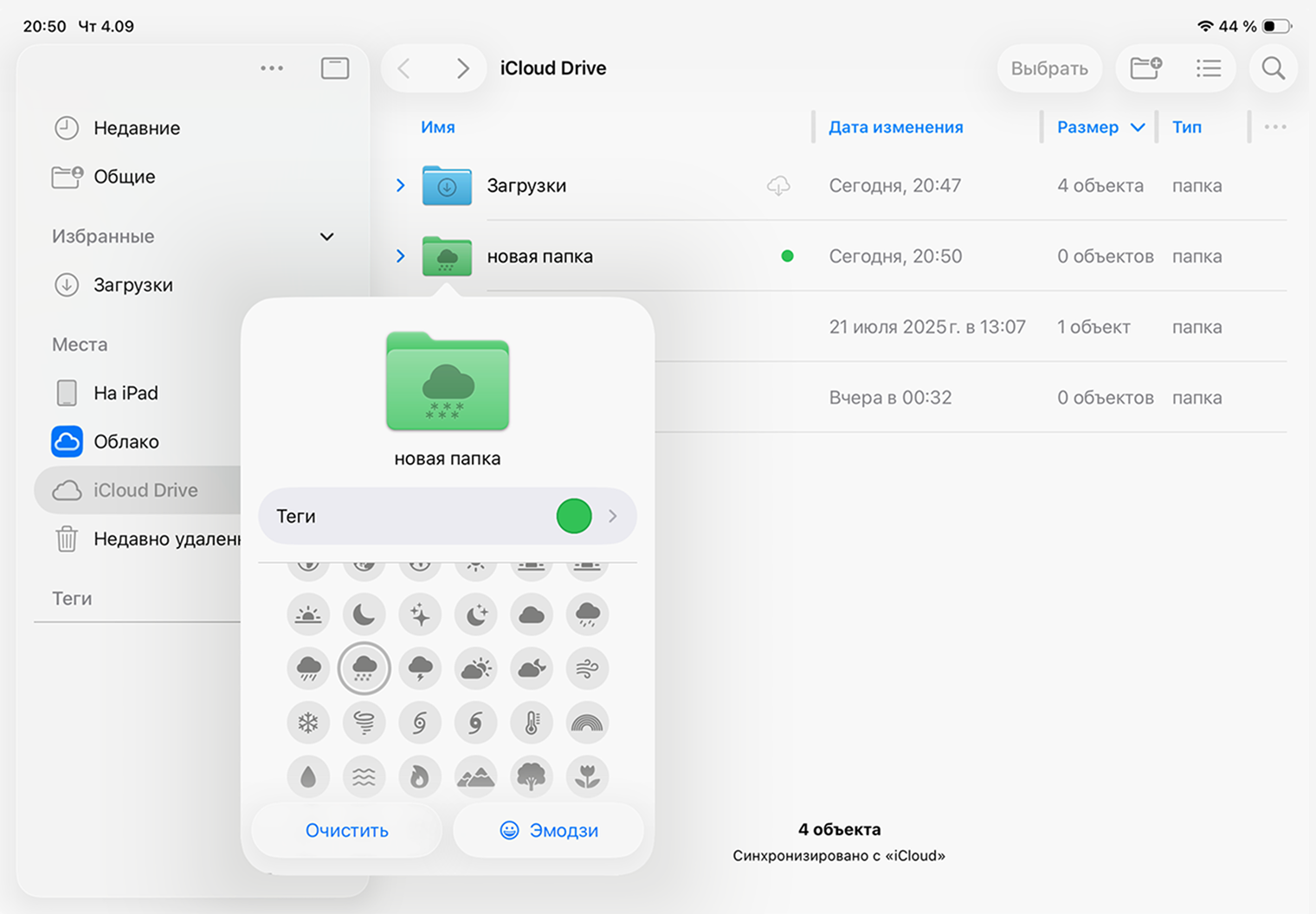Screen dimensions: 1316x914
Task: Pick the cloud with moon symbol
Action: click(x=532, y=668)
